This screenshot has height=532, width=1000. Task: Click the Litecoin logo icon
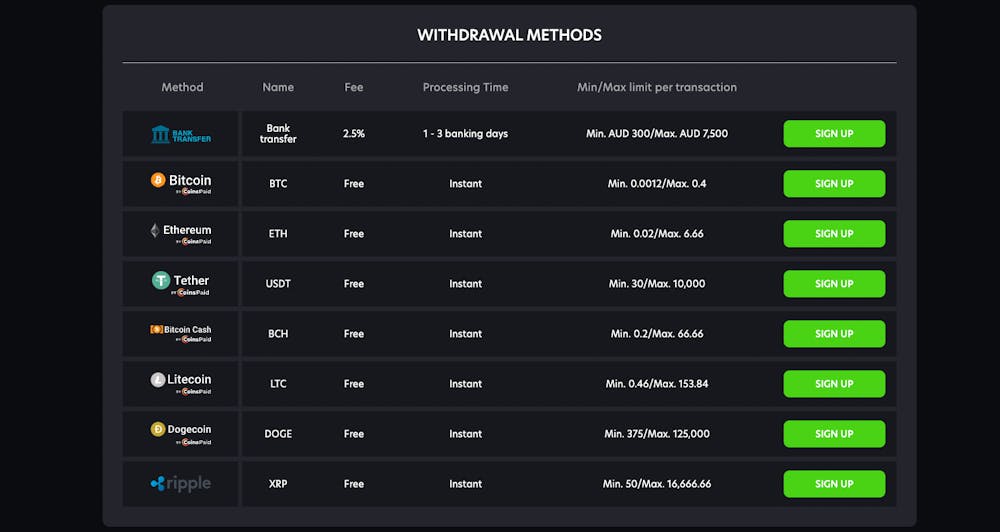[181, 383]
